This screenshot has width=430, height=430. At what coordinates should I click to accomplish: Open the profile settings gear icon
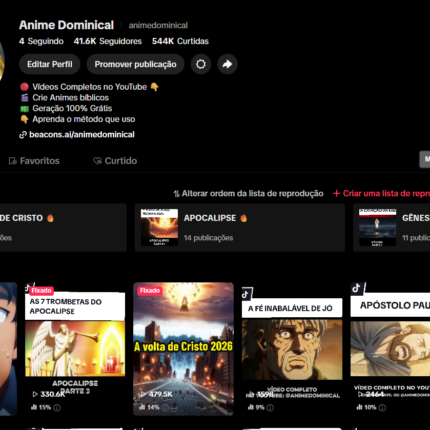point(201,64)
